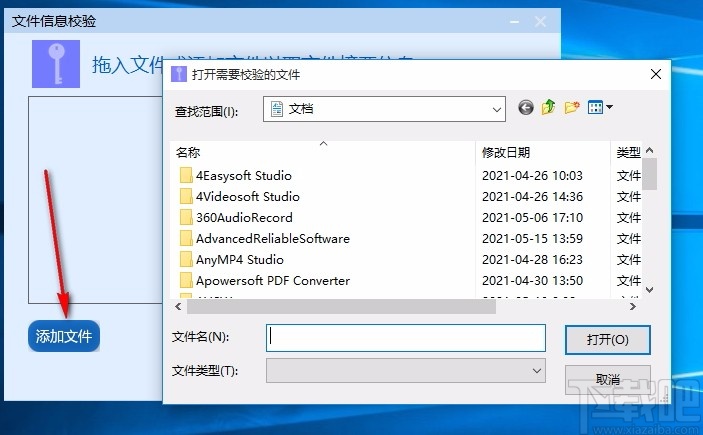Click the AnyMP4 Studio folder name
Image resolution: width=703 pixels, height=435 pixels.
click(239, 260)
